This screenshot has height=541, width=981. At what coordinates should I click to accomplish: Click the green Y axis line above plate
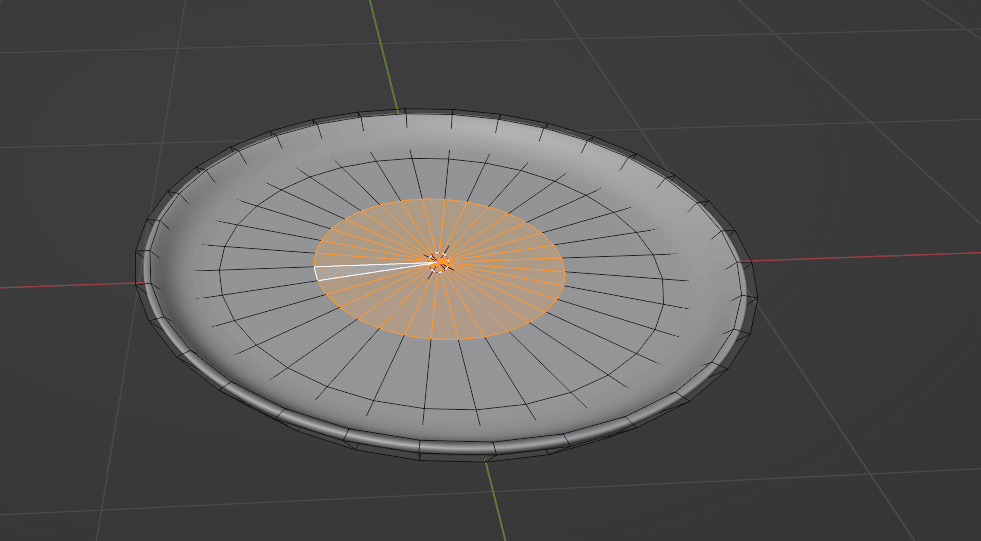[384, 50]
